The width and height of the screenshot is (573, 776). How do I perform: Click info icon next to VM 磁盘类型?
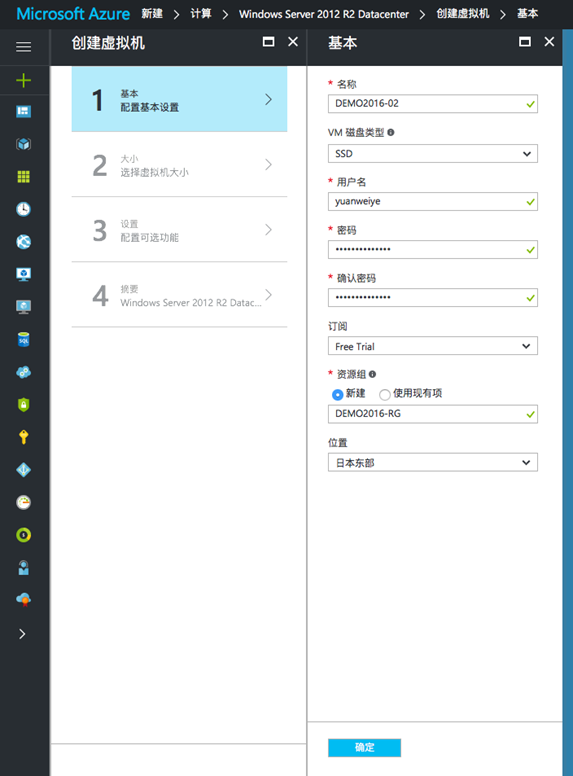(391, 132)
